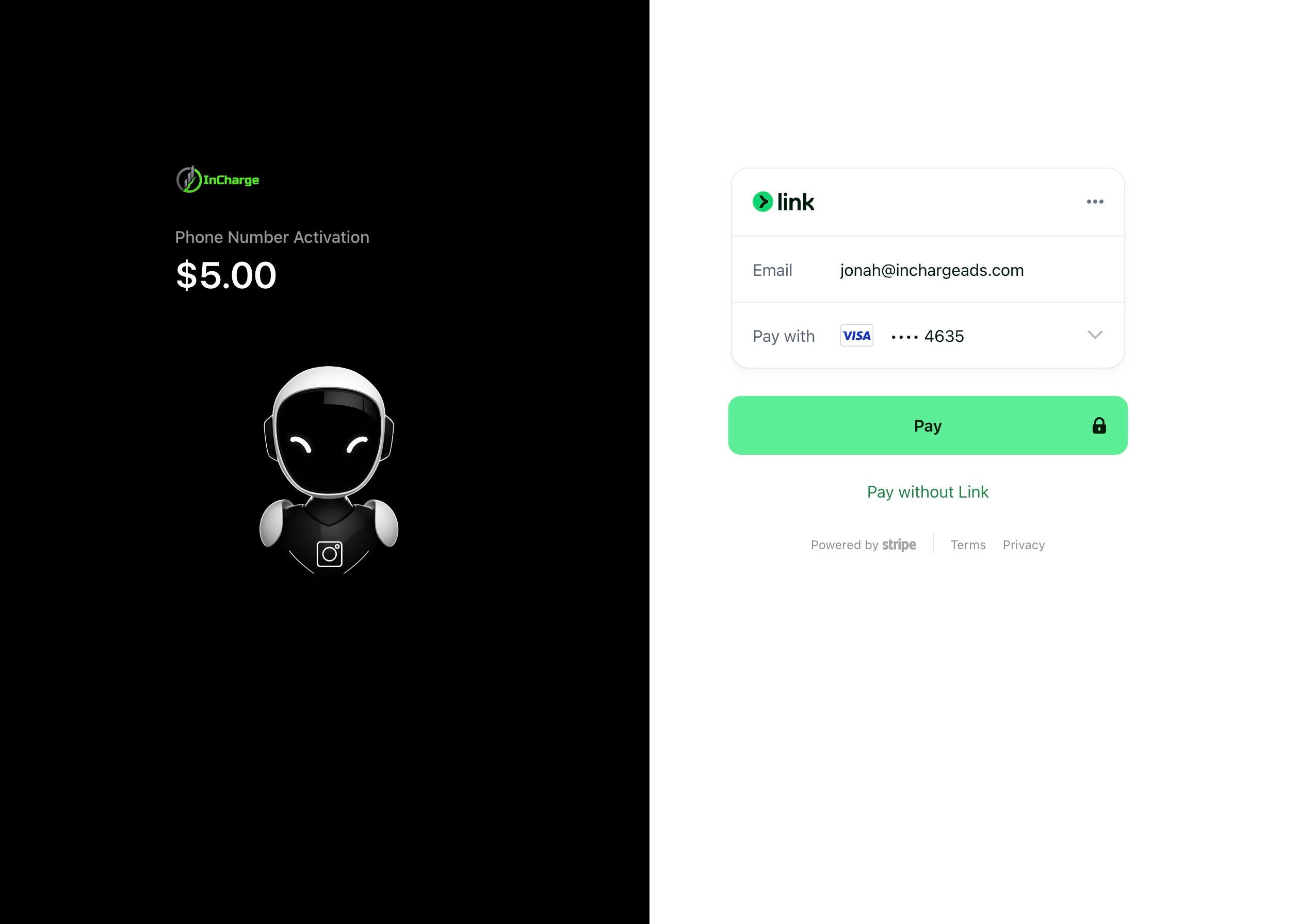Screen dimensions: 1299x924
Task: Click the InCharge logo
Action: (218, 179)
